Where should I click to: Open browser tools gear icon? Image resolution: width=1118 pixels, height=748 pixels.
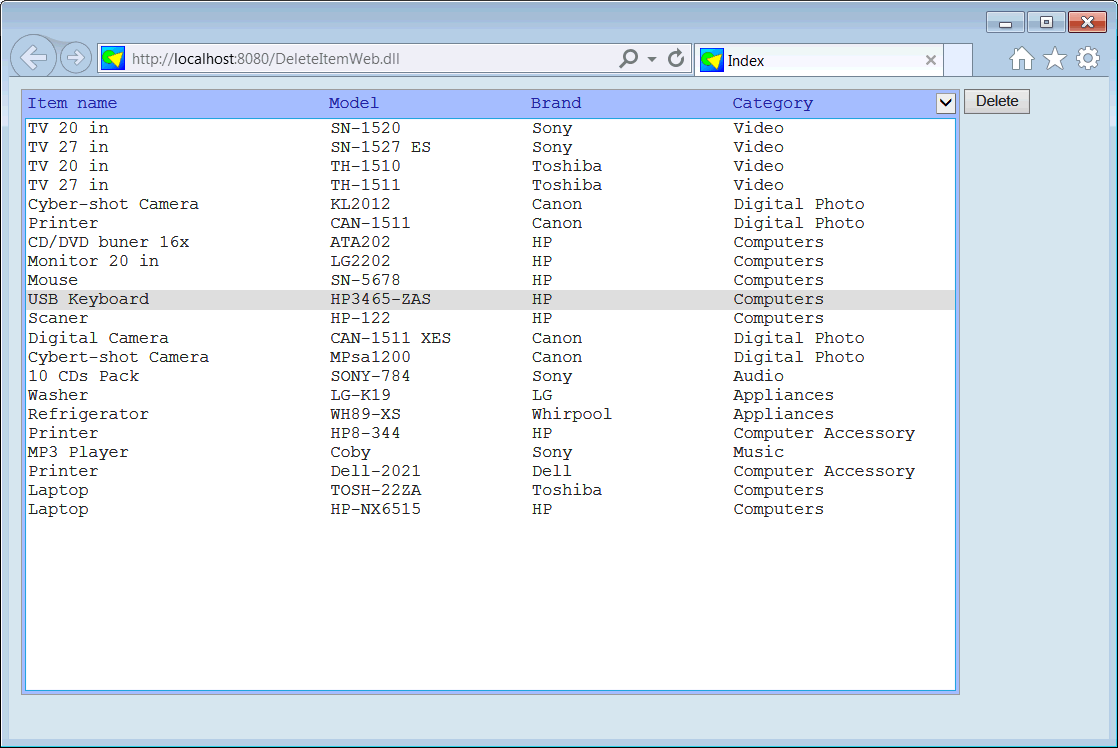1088,58
